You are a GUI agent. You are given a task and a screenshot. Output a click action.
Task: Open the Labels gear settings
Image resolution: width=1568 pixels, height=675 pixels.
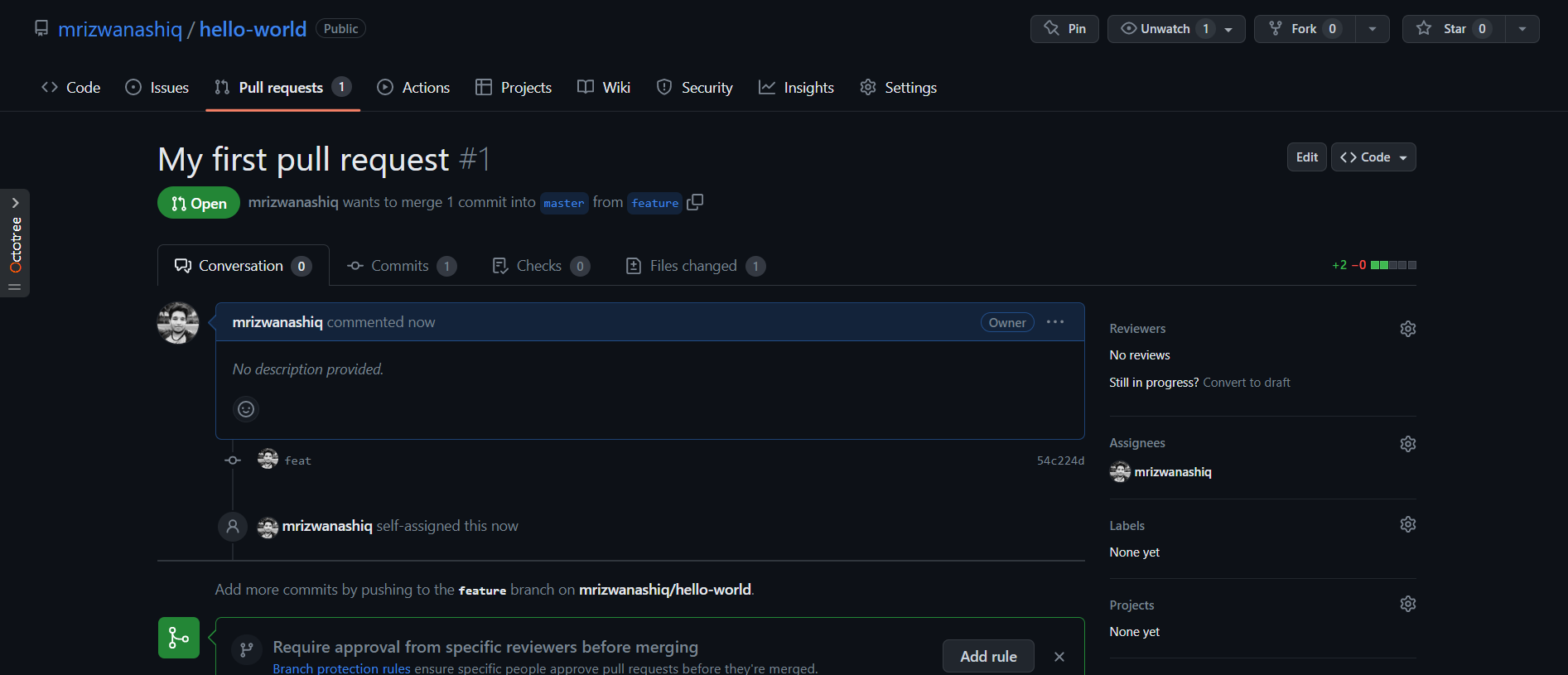1407,524
